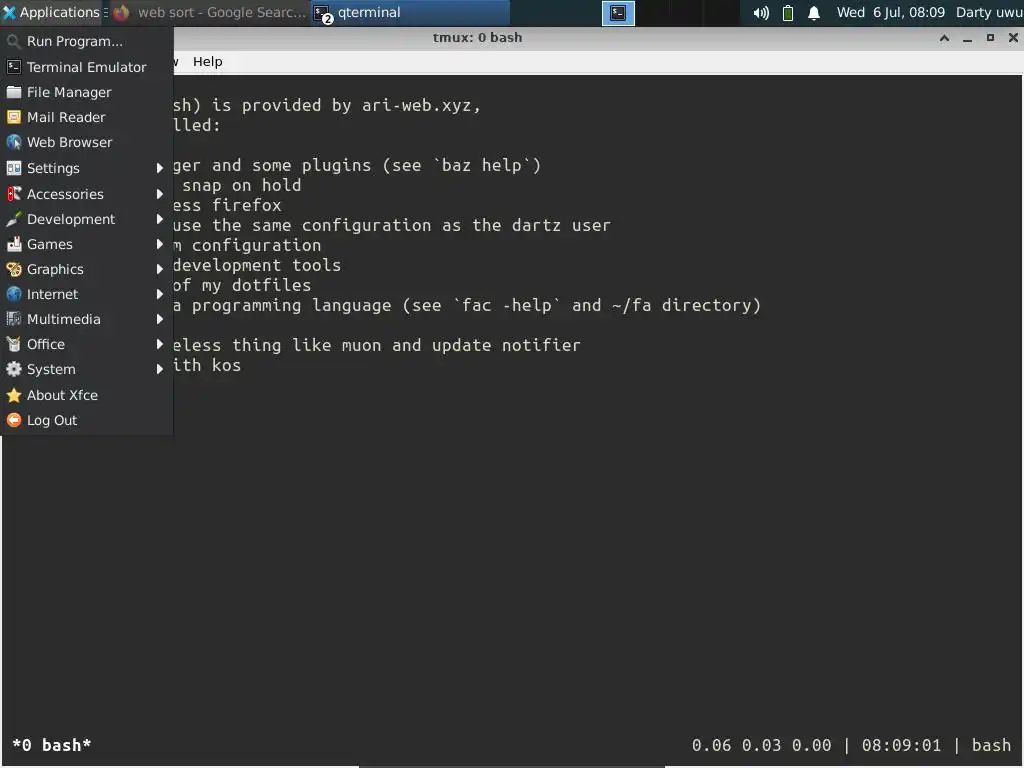Image resolution: width=1024 pixels, height=768 pixels.
Task: Click the Accessories icon in menu
Action: 13,194
